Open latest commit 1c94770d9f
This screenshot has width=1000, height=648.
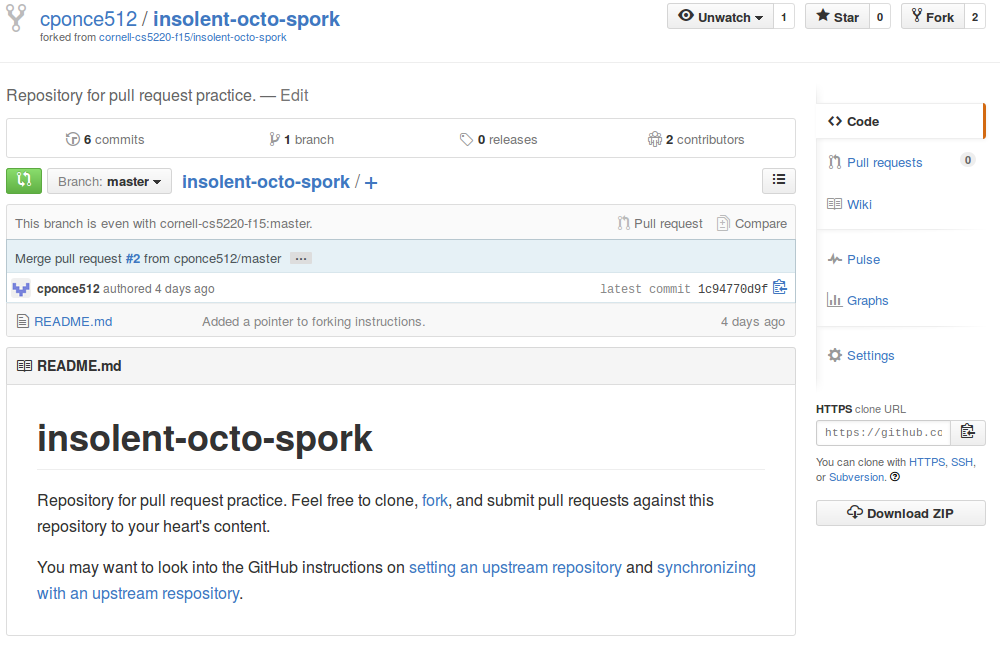click(x=733, y=289)
